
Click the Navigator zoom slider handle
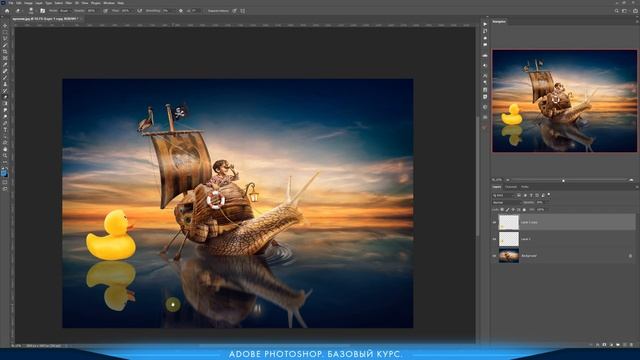(x=563, y=180)
